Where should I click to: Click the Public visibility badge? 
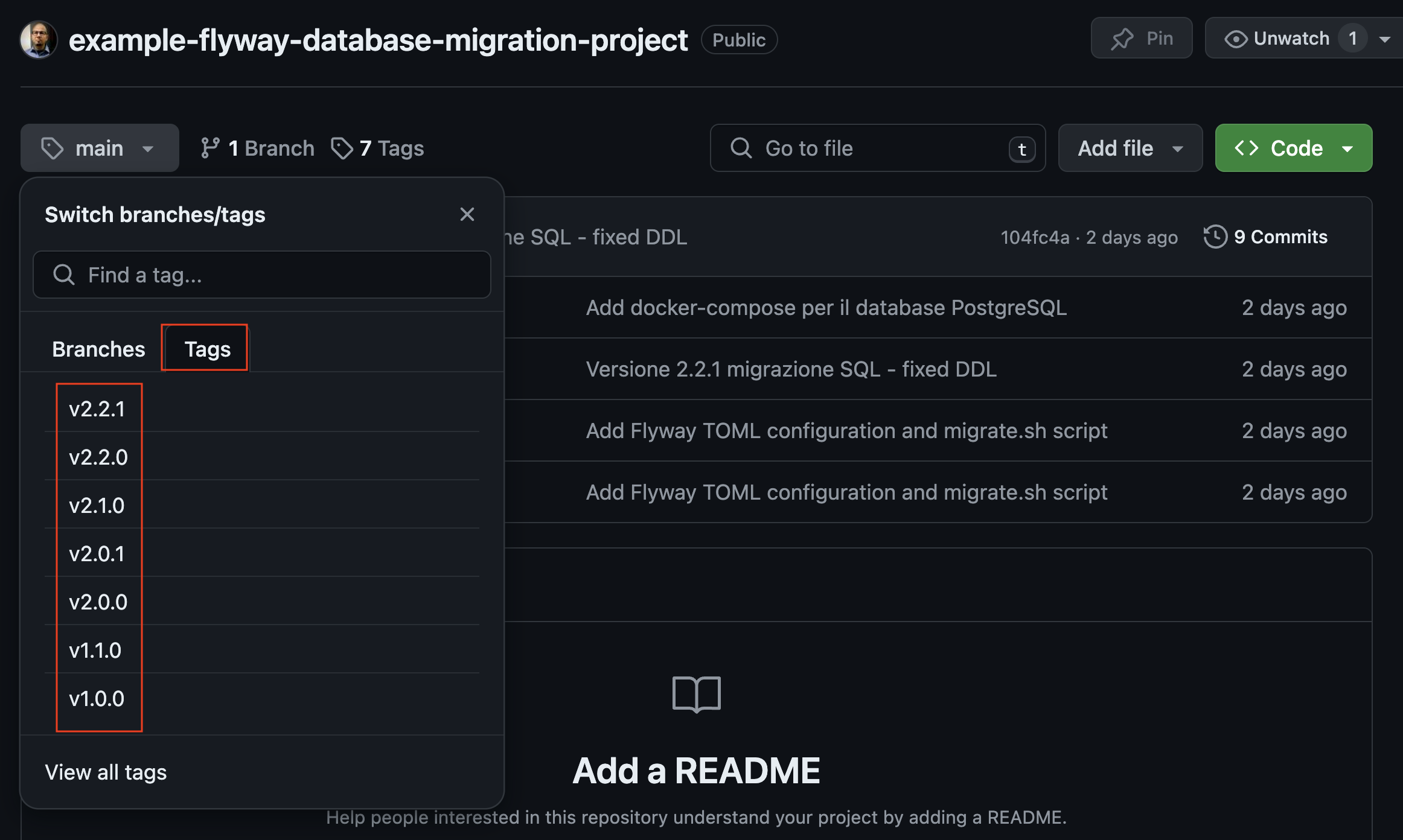739,40
